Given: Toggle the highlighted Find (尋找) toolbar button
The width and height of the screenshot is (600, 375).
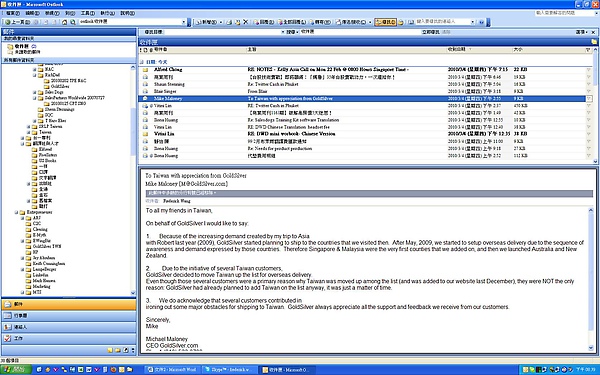Looking at the screenshot, I should tap(385, 22).
